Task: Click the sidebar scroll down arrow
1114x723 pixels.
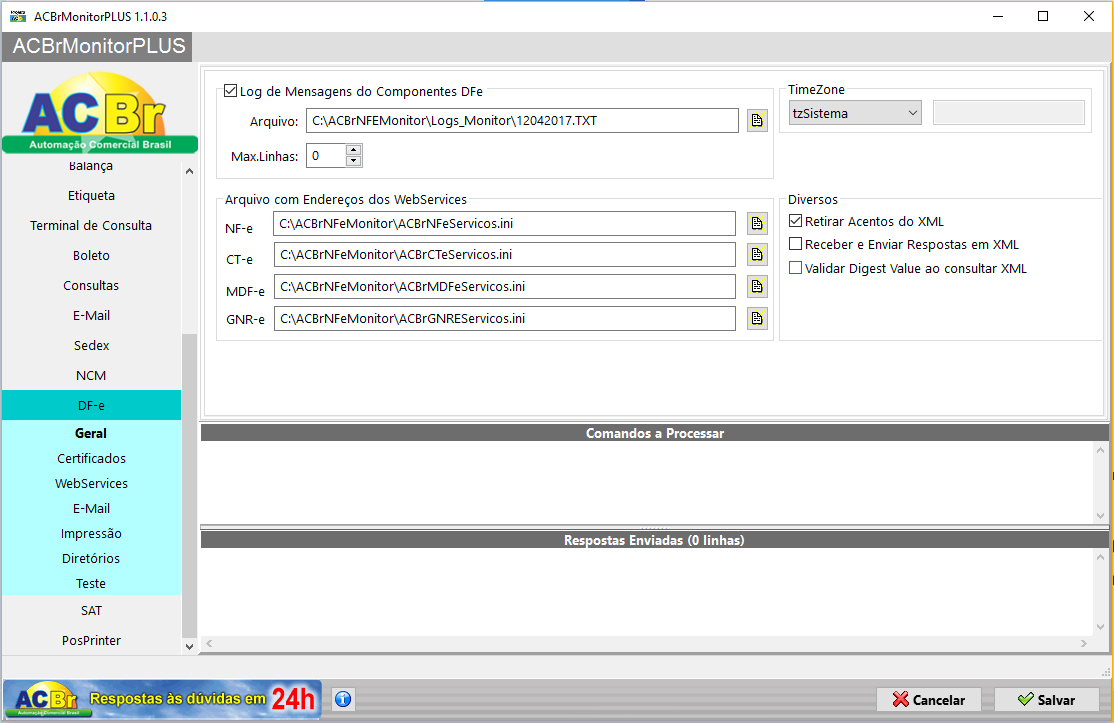Action: [189, 646]
